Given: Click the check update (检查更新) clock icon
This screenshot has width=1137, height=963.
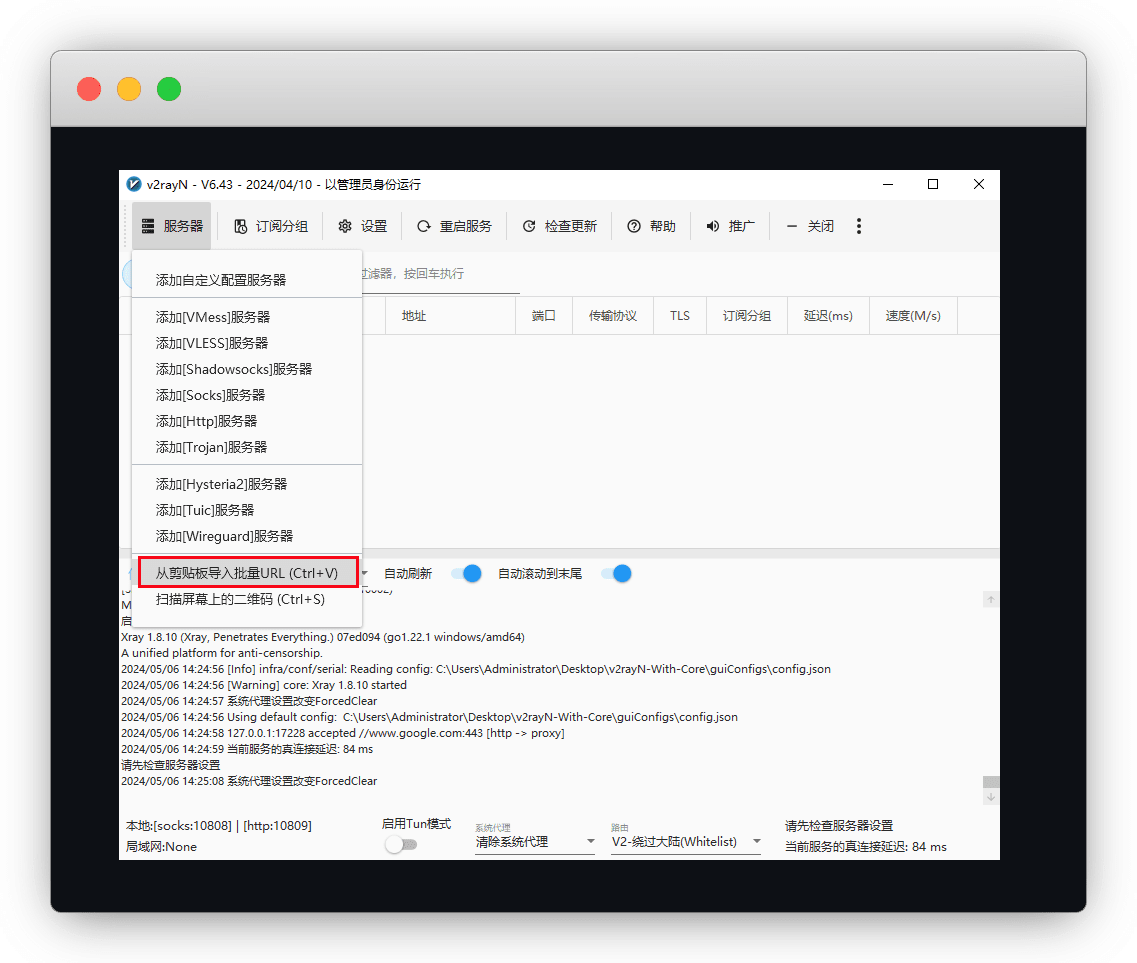Looking at the screenshot, I should tap(529, 226).
